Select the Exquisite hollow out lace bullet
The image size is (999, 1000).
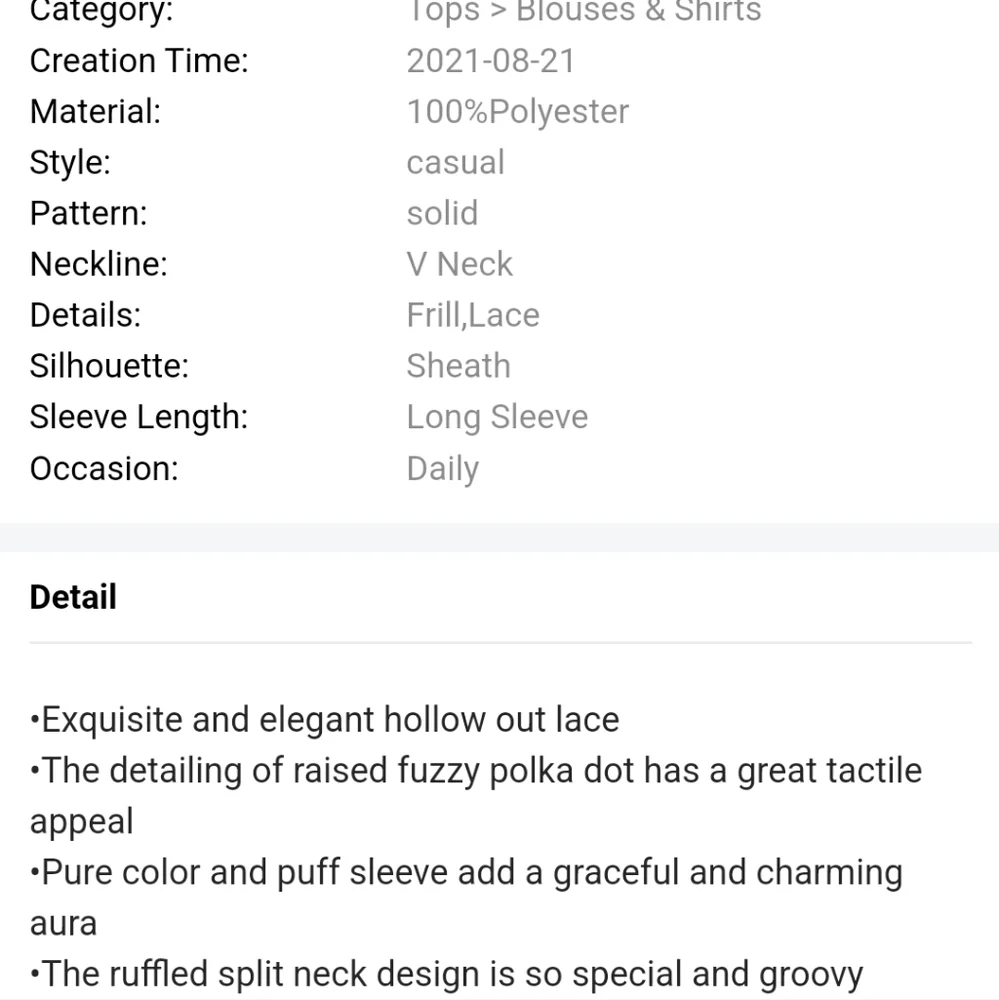point(325,720)
